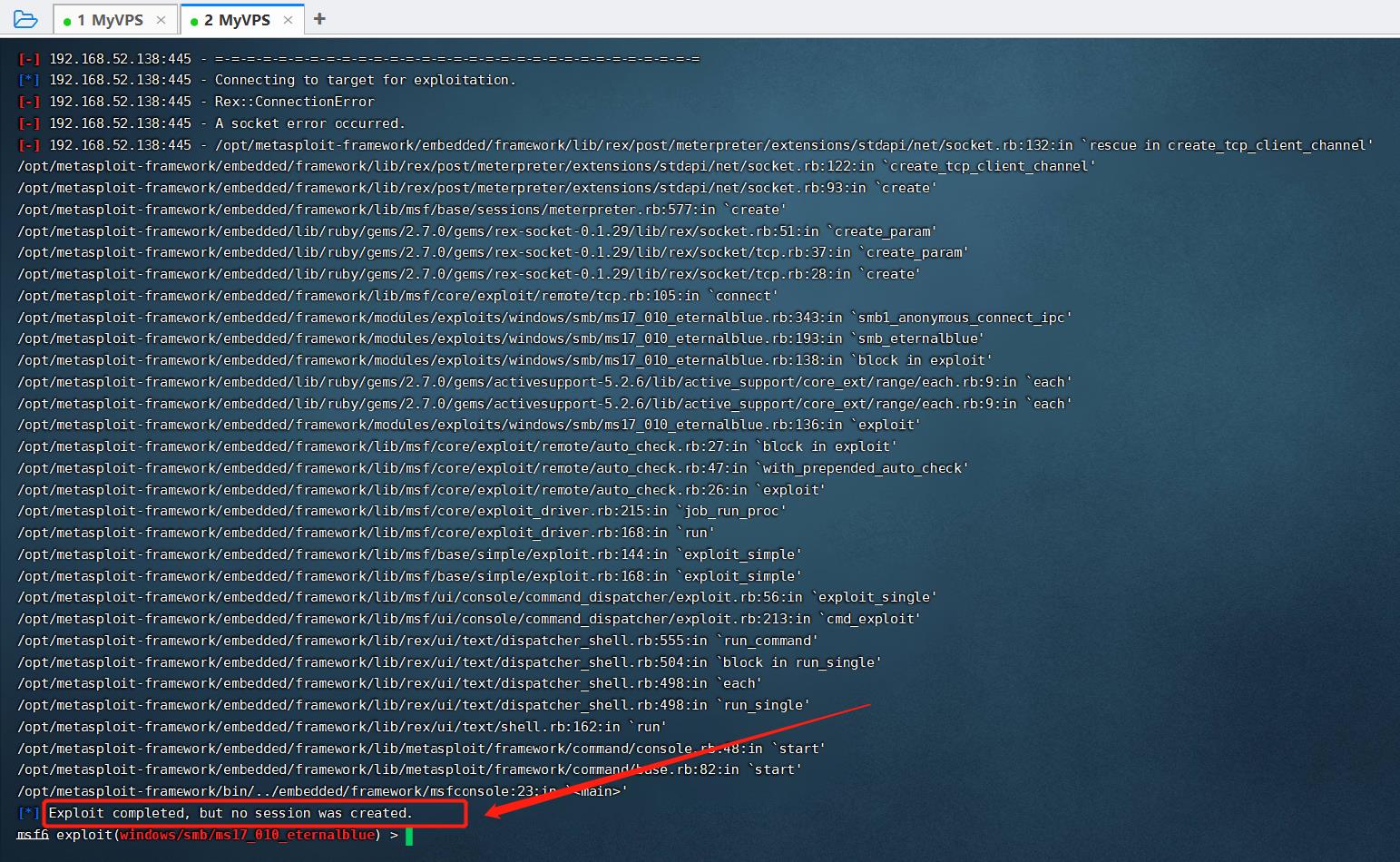Close the 1 MyVPS tab
The width and height of the screenshot is (1400, 862).
[161, 20]
